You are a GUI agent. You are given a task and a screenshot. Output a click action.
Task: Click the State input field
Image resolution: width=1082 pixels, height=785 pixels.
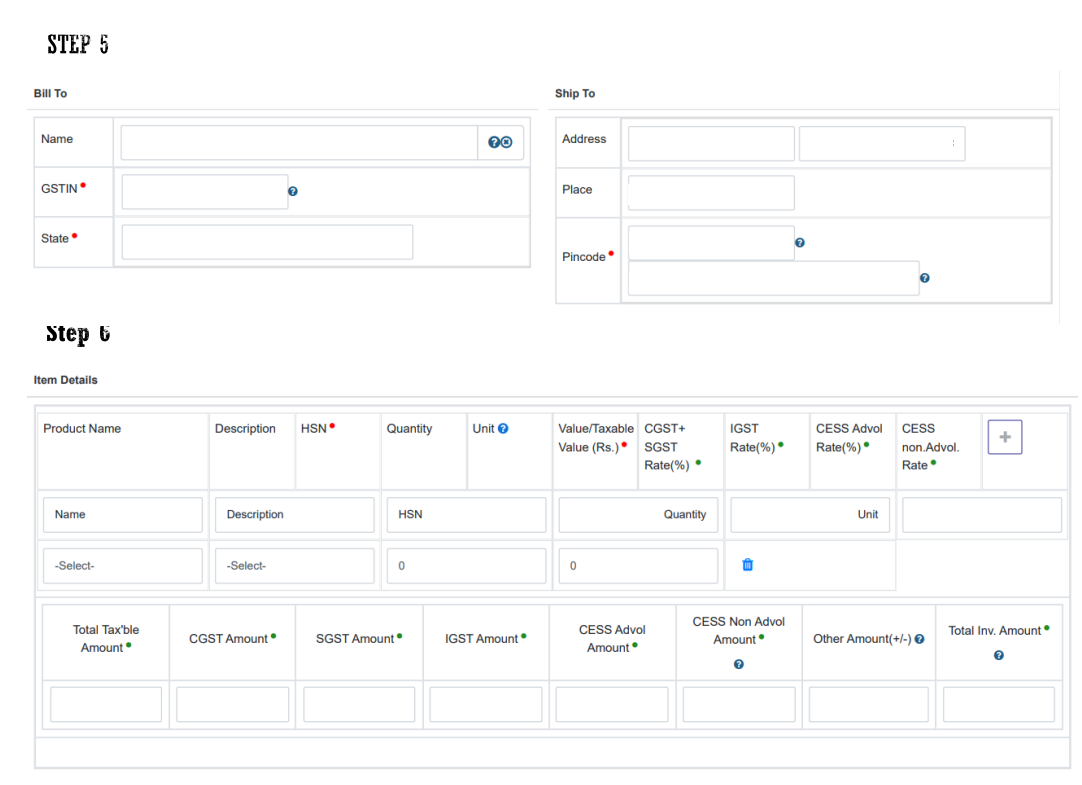tap(267, 242)
